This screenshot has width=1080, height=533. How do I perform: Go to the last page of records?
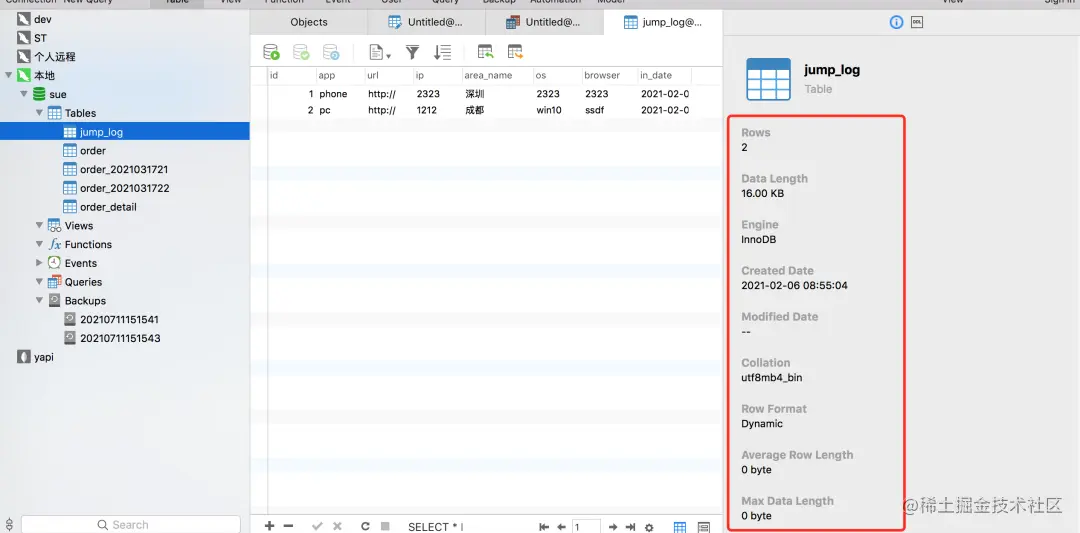[630, 527]
